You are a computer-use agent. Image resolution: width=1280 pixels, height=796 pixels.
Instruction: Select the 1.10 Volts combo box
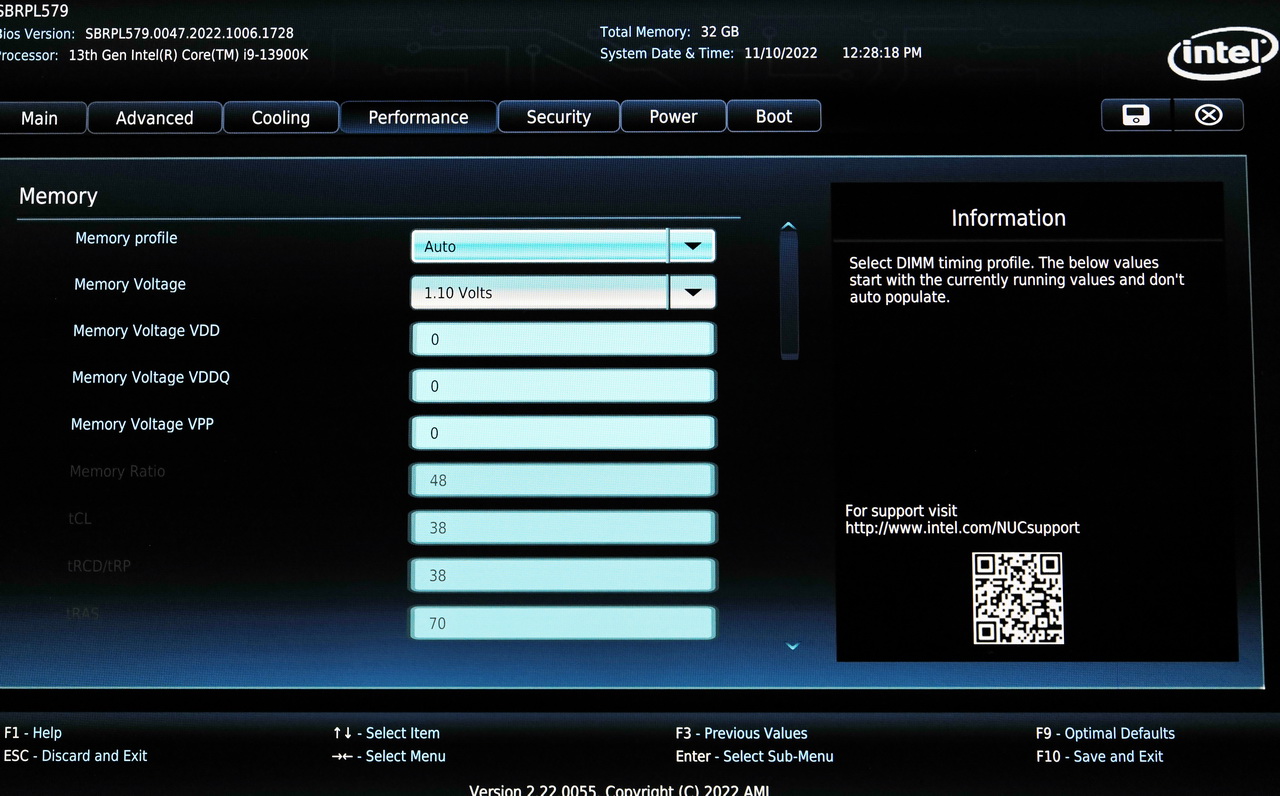coord(563,293)
